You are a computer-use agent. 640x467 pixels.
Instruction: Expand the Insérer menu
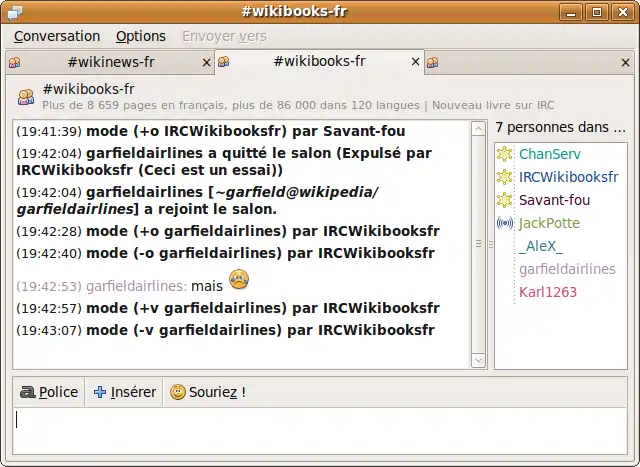[x=124, y=392]
